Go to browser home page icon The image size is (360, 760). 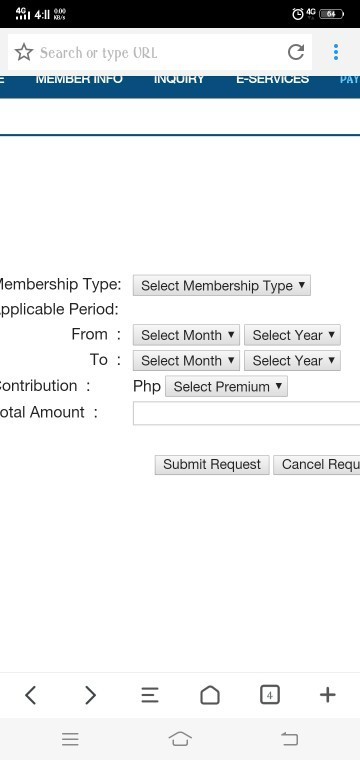(x=210, y=695)
